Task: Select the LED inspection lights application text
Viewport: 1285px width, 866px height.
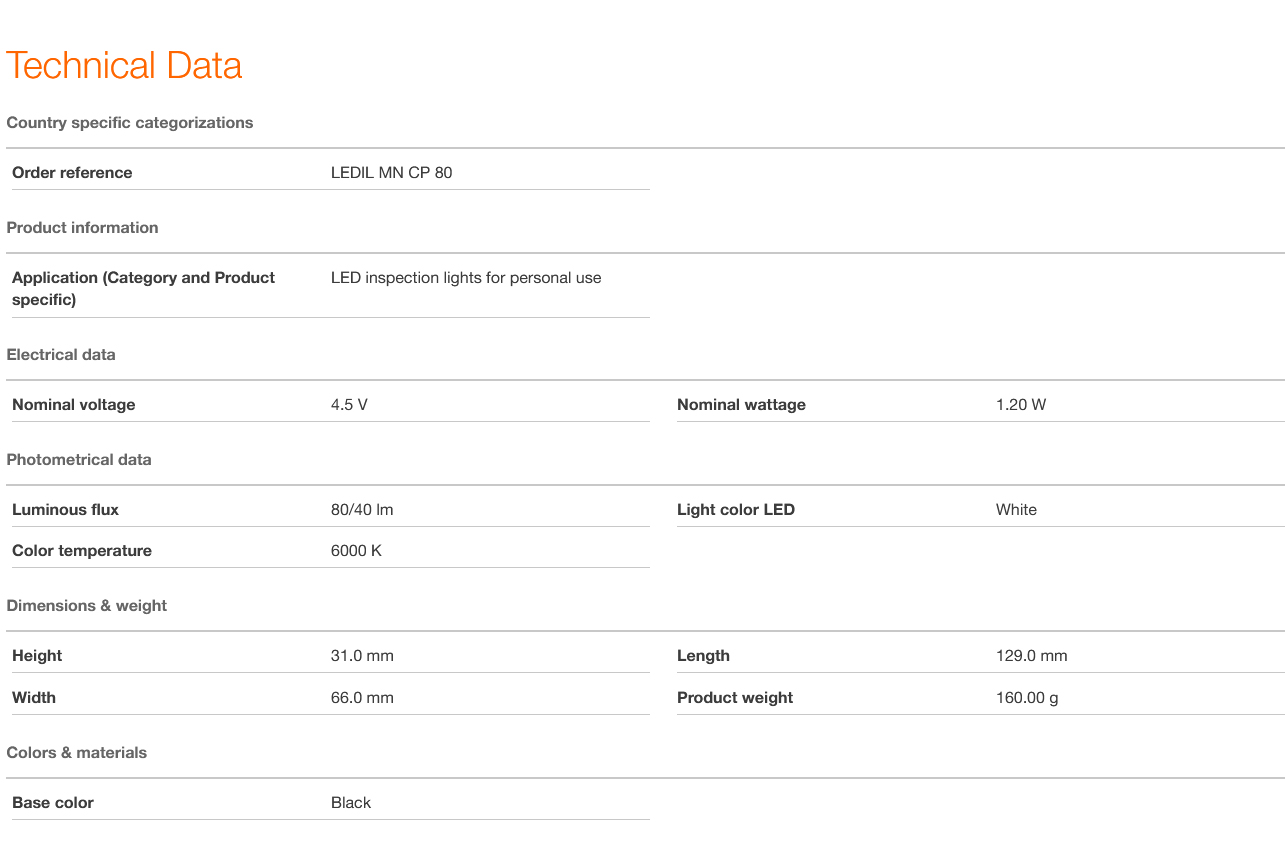Action: click(x=466, y=278)
